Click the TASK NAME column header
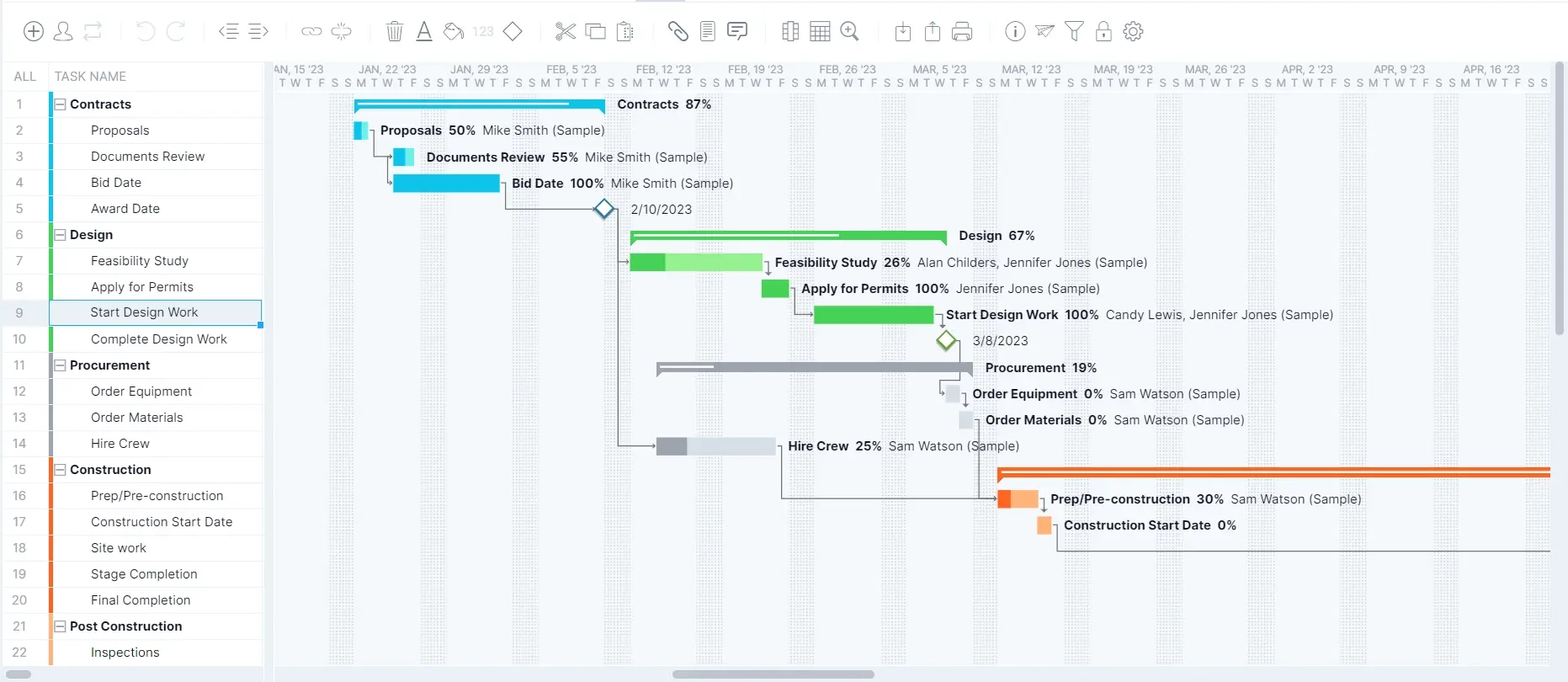Image resolution: width=1568 pixels, height=682 pixels. pos(90,76)
